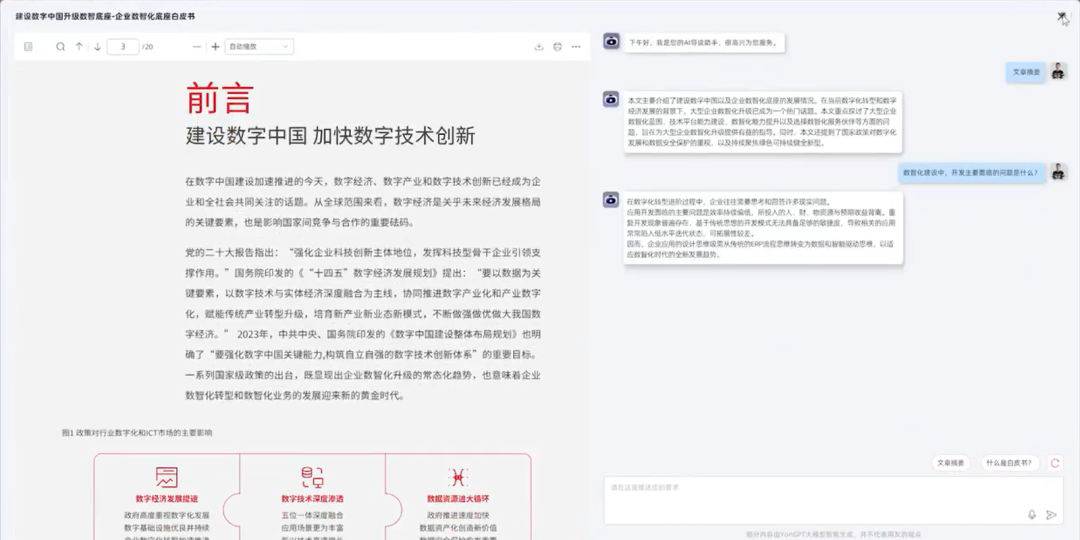Zoom out using the minus icon
1080x540 pixels.
[x=196, y=47]
